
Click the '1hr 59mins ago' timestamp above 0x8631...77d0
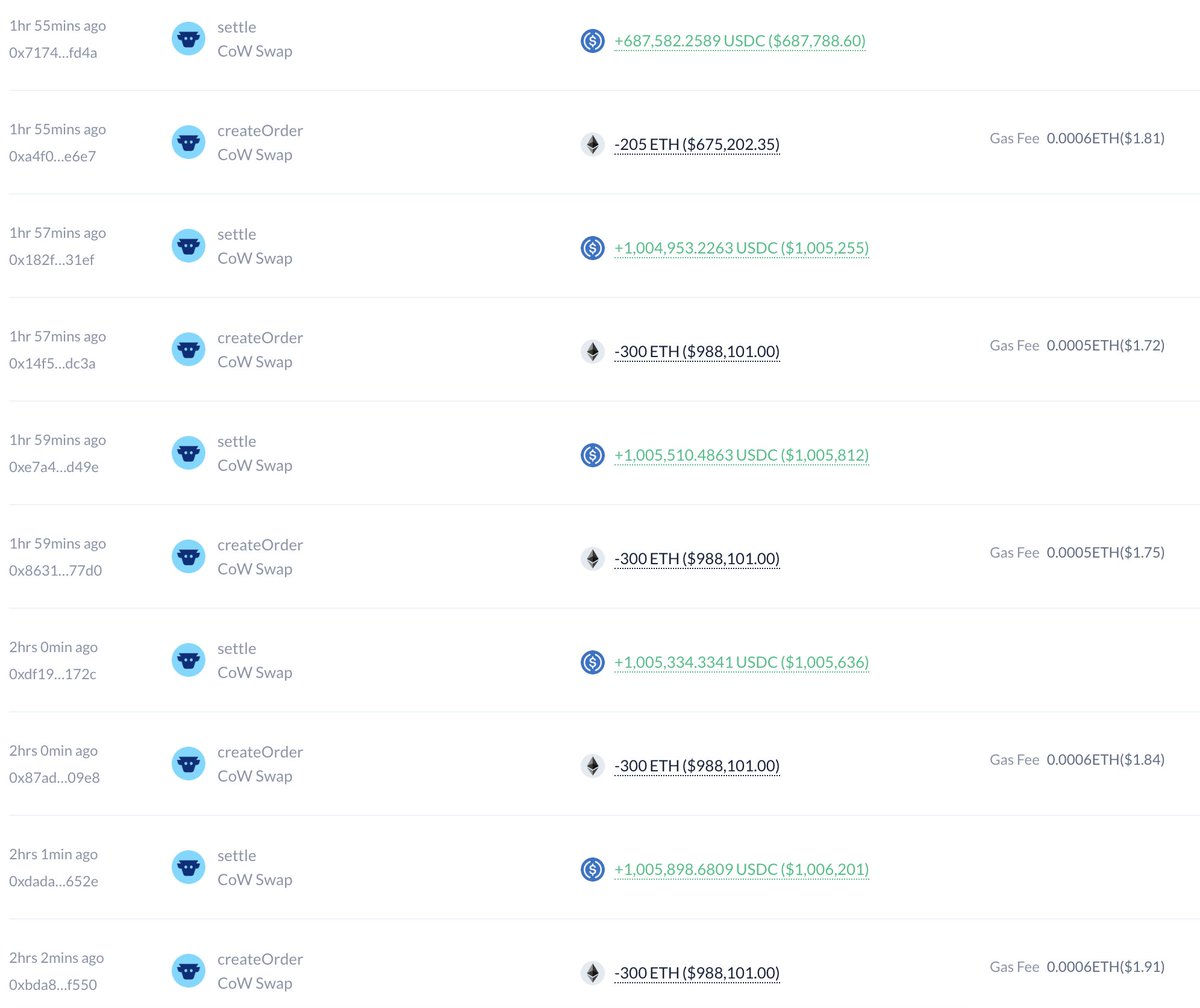tap(57, 544)
